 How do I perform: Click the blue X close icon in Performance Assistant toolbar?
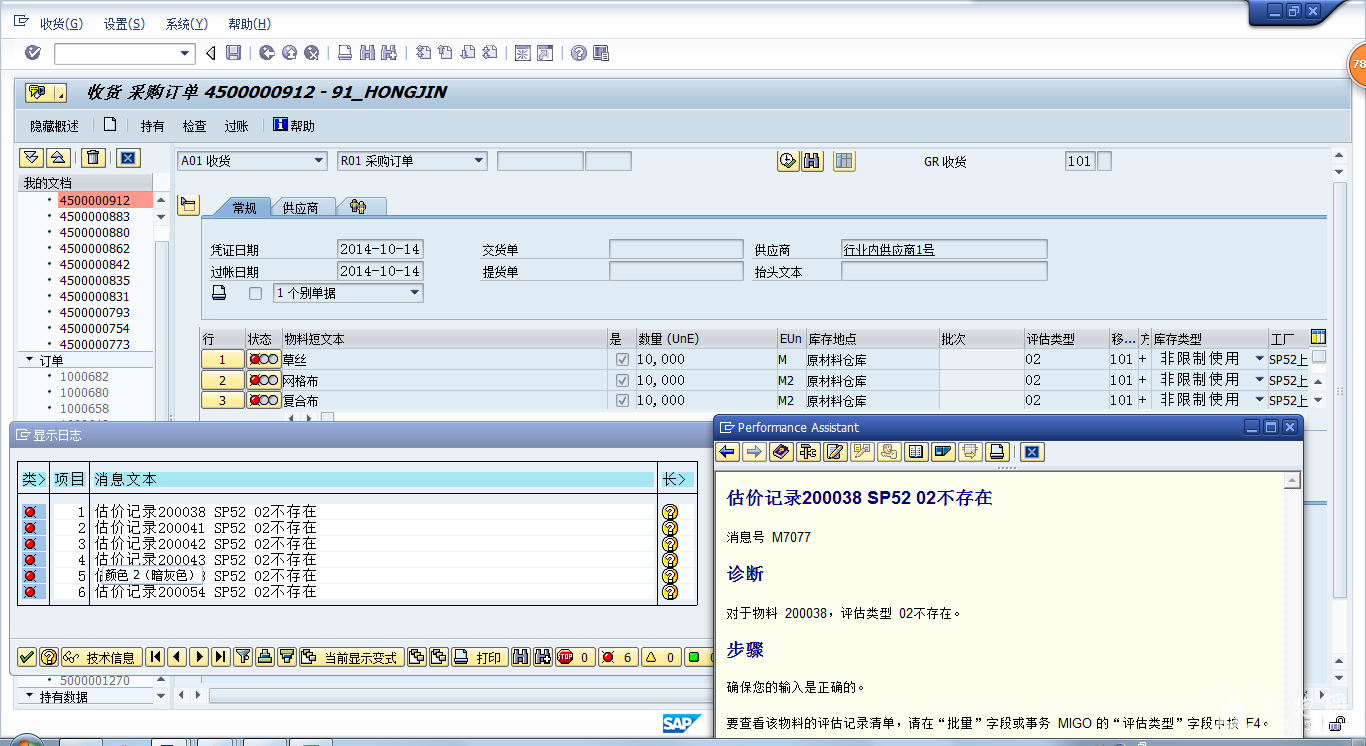[x=1032, y=452]
